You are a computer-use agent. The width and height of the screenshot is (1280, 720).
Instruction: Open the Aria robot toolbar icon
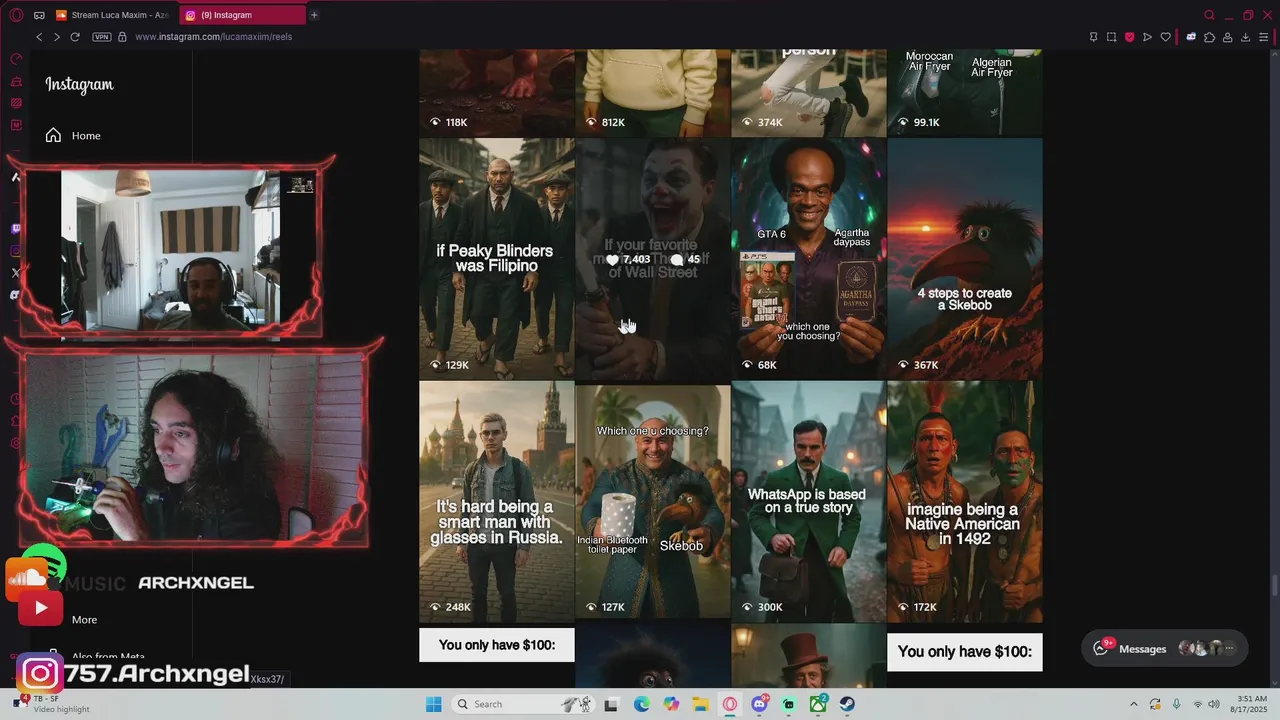pyautogui.click(x=1191, y=37)
